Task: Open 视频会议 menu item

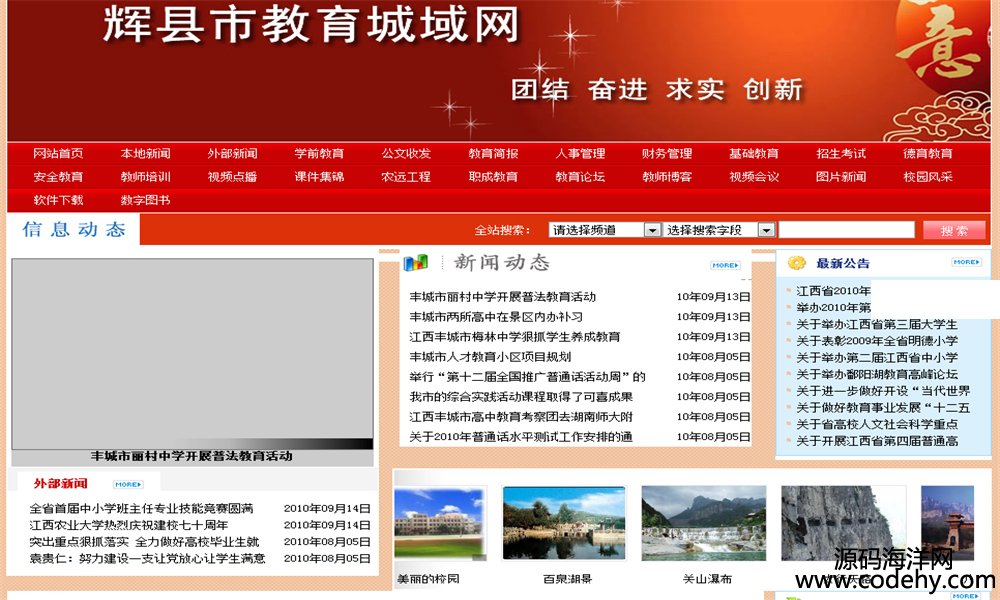Action: 754,177
